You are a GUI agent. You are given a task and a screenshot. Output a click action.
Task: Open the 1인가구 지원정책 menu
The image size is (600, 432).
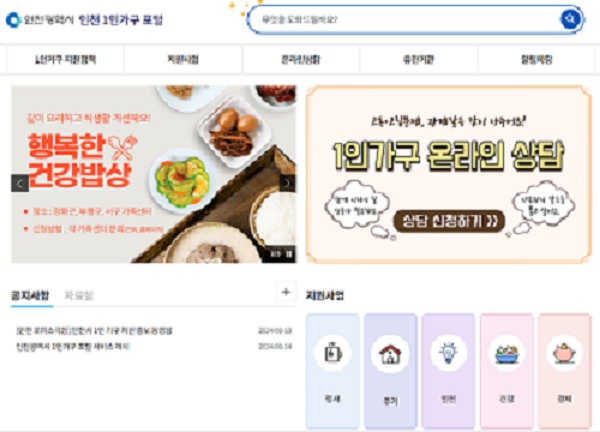(x=65, y=59)
